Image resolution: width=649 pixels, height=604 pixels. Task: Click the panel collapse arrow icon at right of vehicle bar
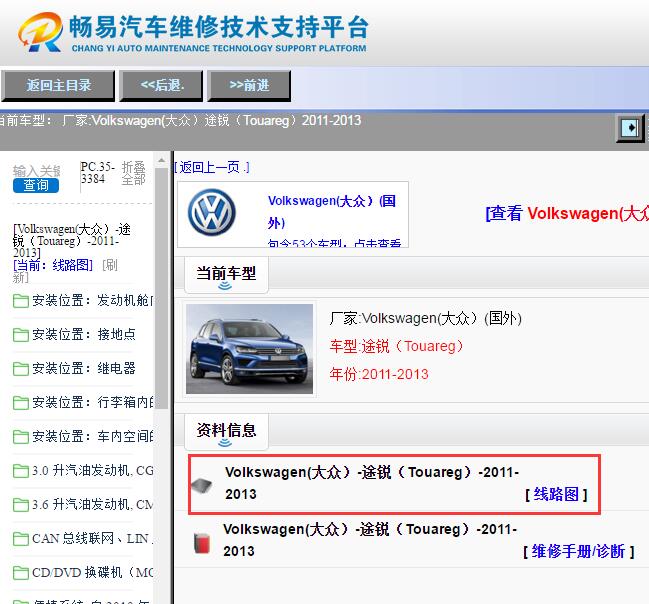[x=631, y=128]
